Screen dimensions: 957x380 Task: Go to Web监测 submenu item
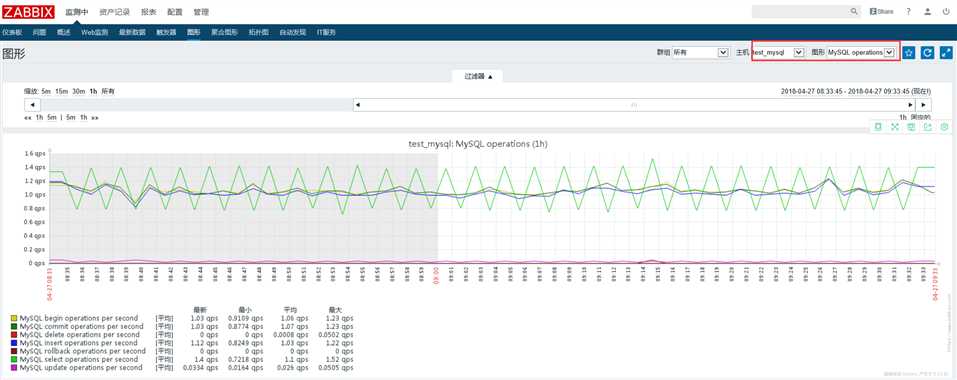click(x=95, y=32)
